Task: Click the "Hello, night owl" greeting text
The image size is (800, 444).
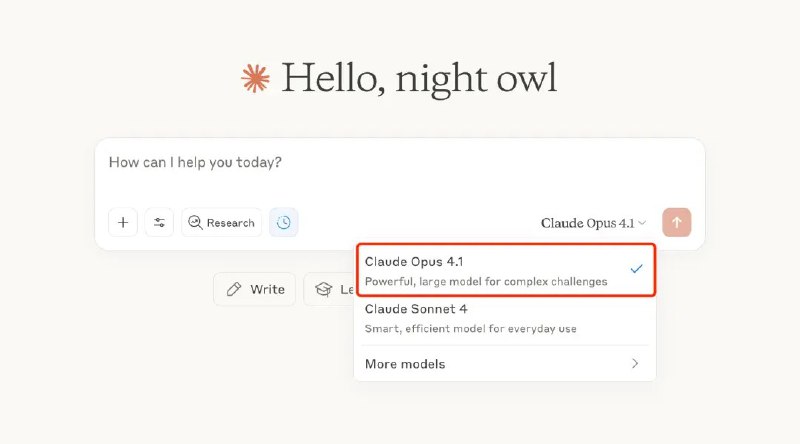Action: [418, 78]
